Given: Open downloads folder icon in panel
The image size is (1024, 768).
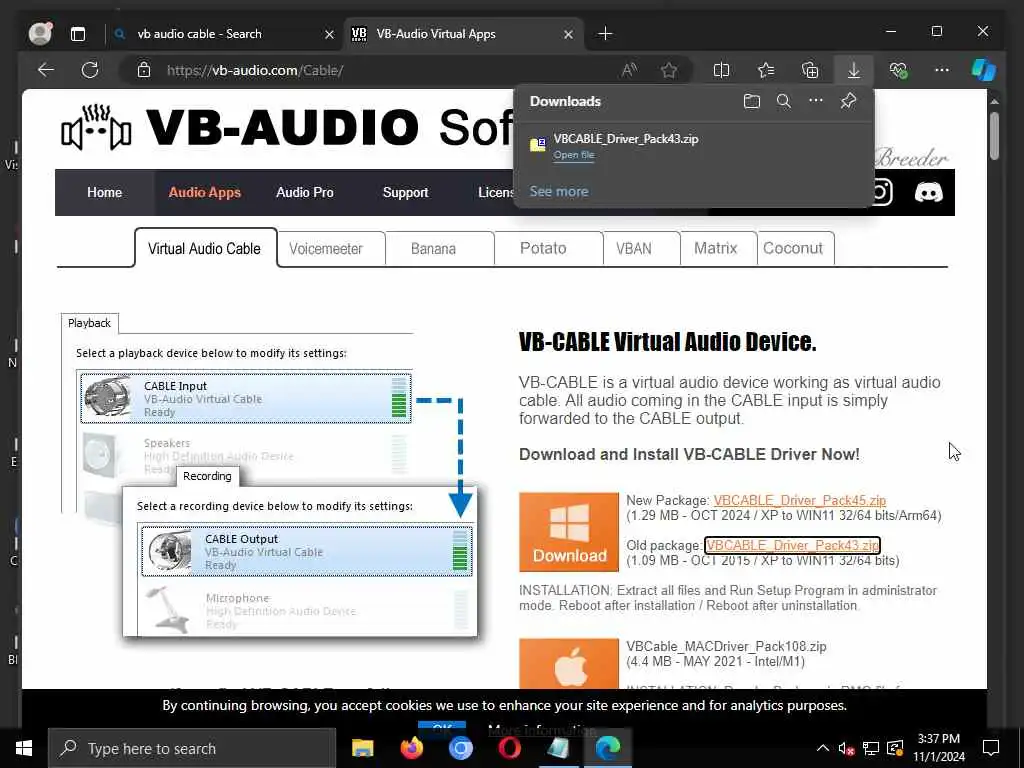Looking at the screenshot, I should (x=752, y=101).
